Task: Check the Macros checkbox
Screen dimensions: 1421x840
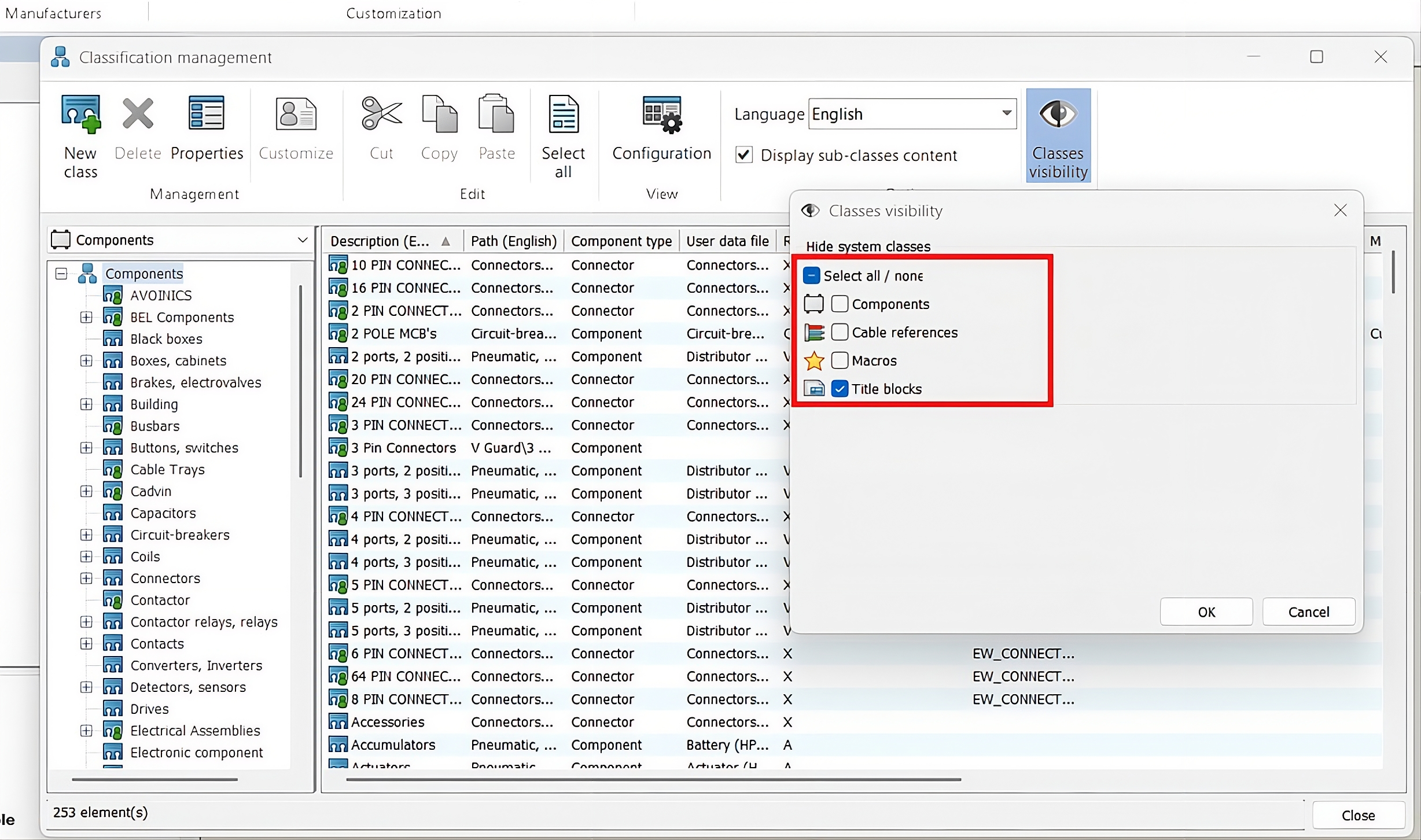Action: point(840,360)
